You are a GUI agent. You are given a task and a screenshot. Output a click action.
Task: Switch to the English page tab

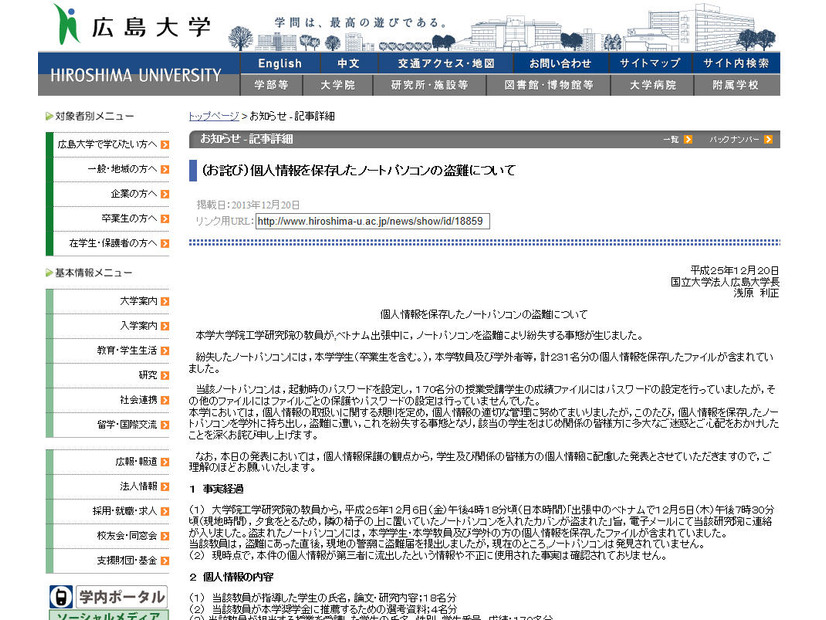pyautogui.click(x=279, y=62)
